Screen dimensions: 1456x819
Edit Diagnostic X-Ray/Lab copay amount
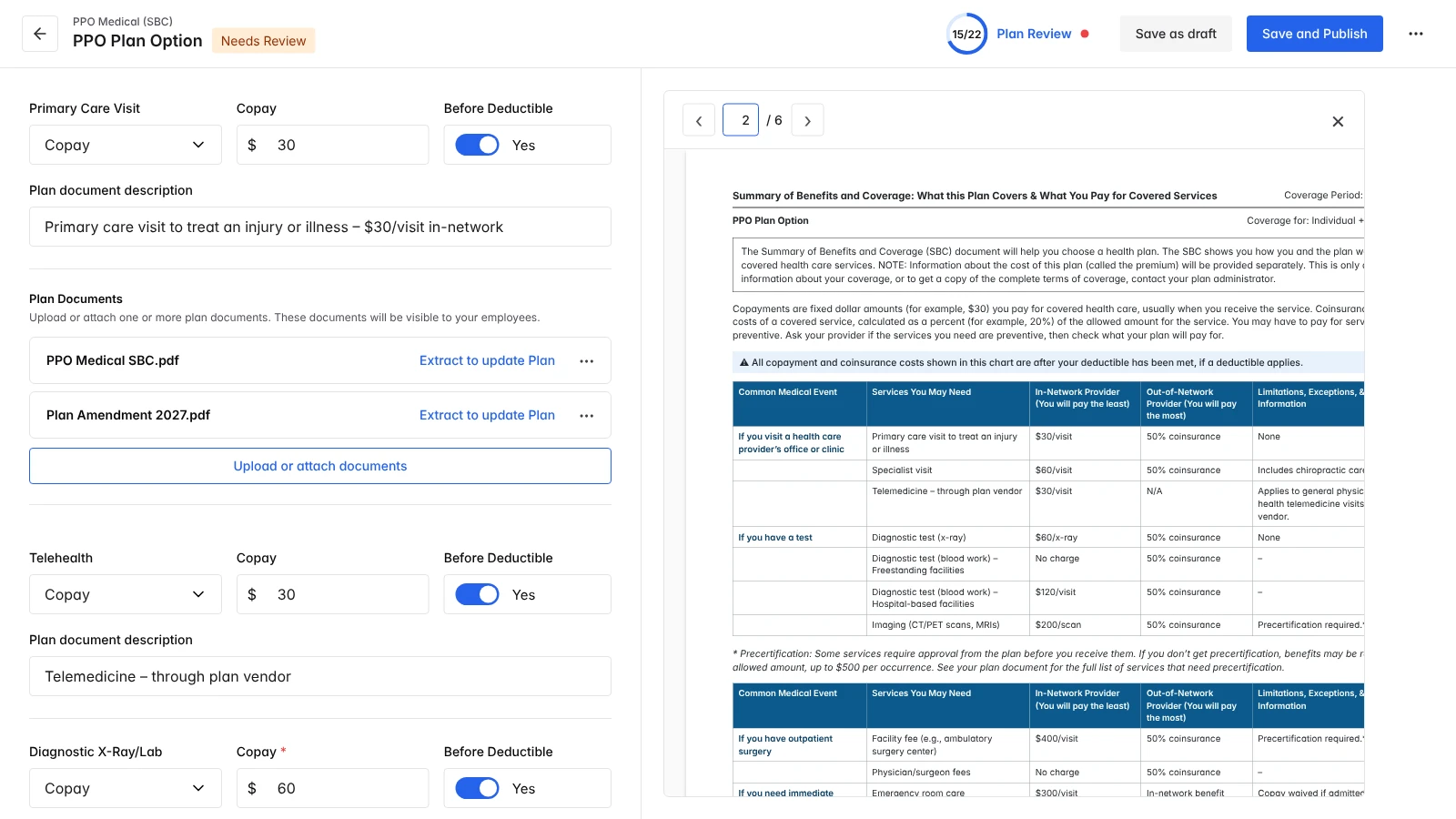332,788
